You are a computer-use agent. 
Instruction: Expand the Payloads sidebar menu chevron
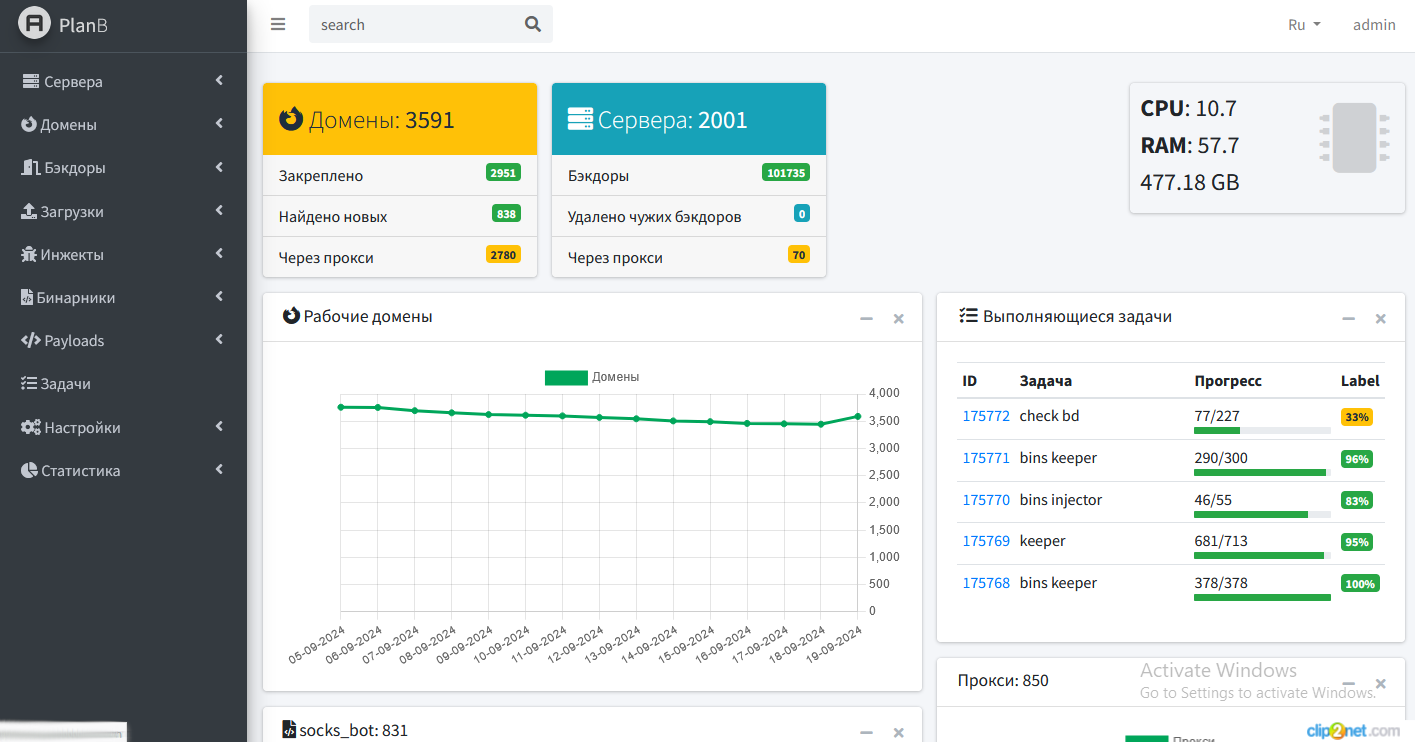pyautogui.click(x=219, y=340)
